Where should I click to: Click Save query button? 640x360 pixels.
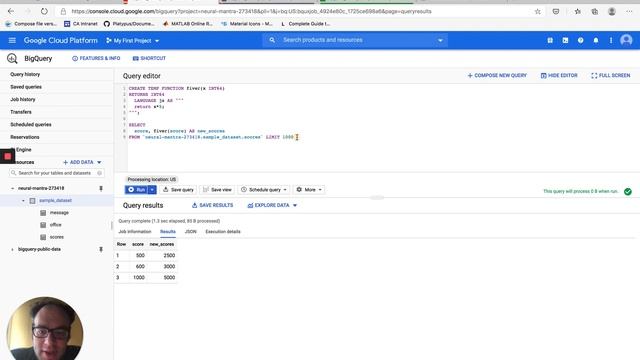pos(178,189)
